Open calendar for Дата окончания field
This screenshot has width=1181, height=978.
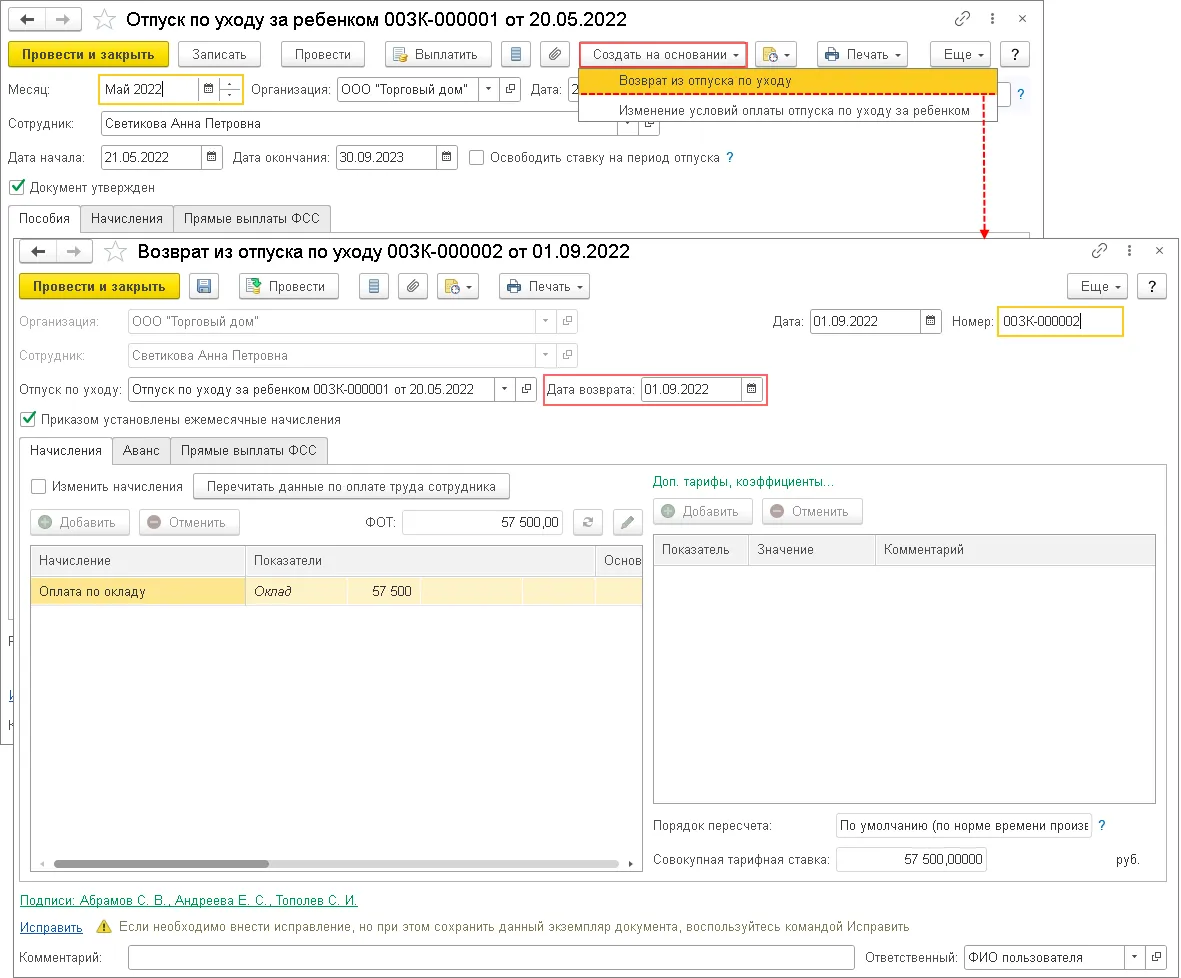447,157
